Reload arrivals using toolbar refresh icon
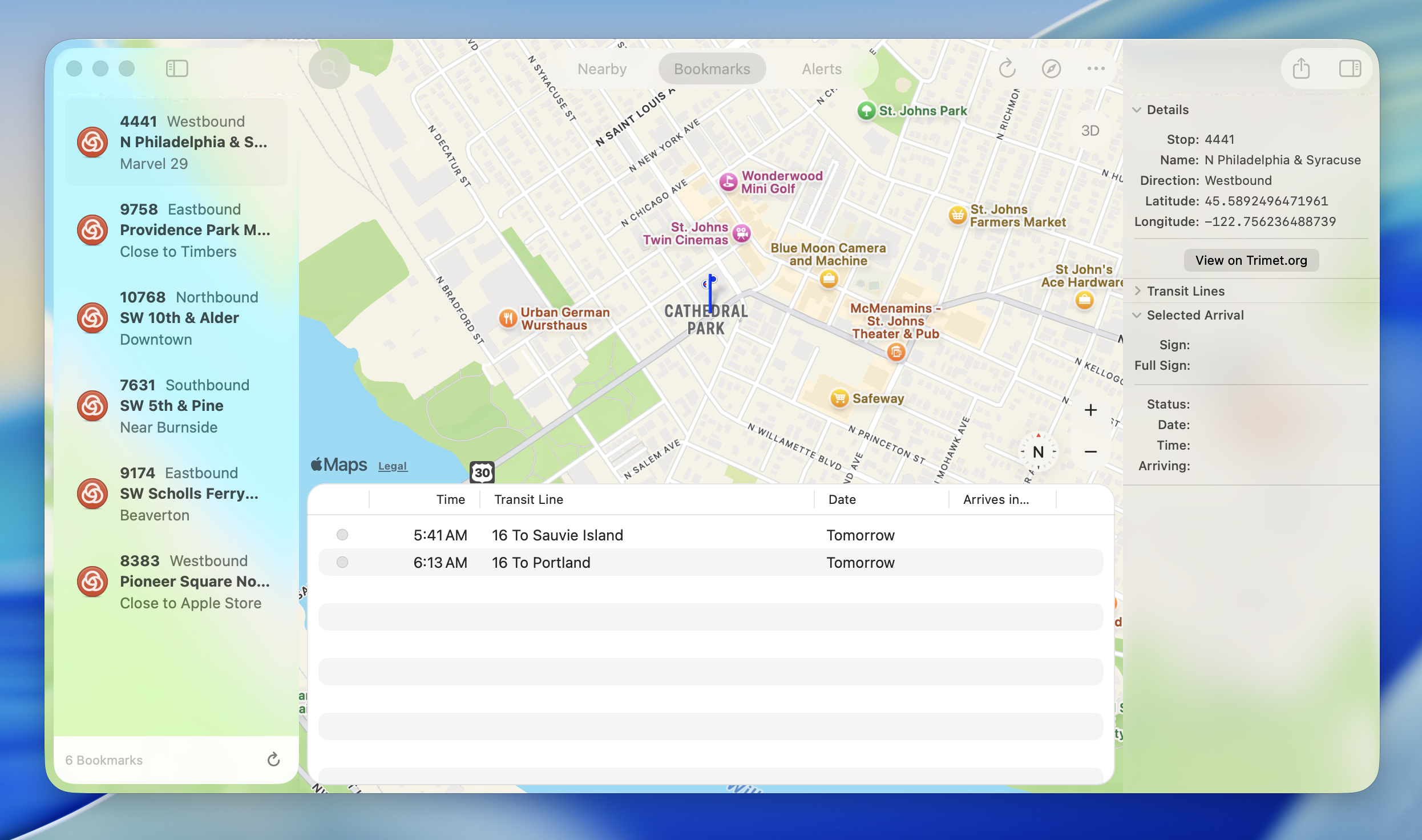 tap(1007, 68)
